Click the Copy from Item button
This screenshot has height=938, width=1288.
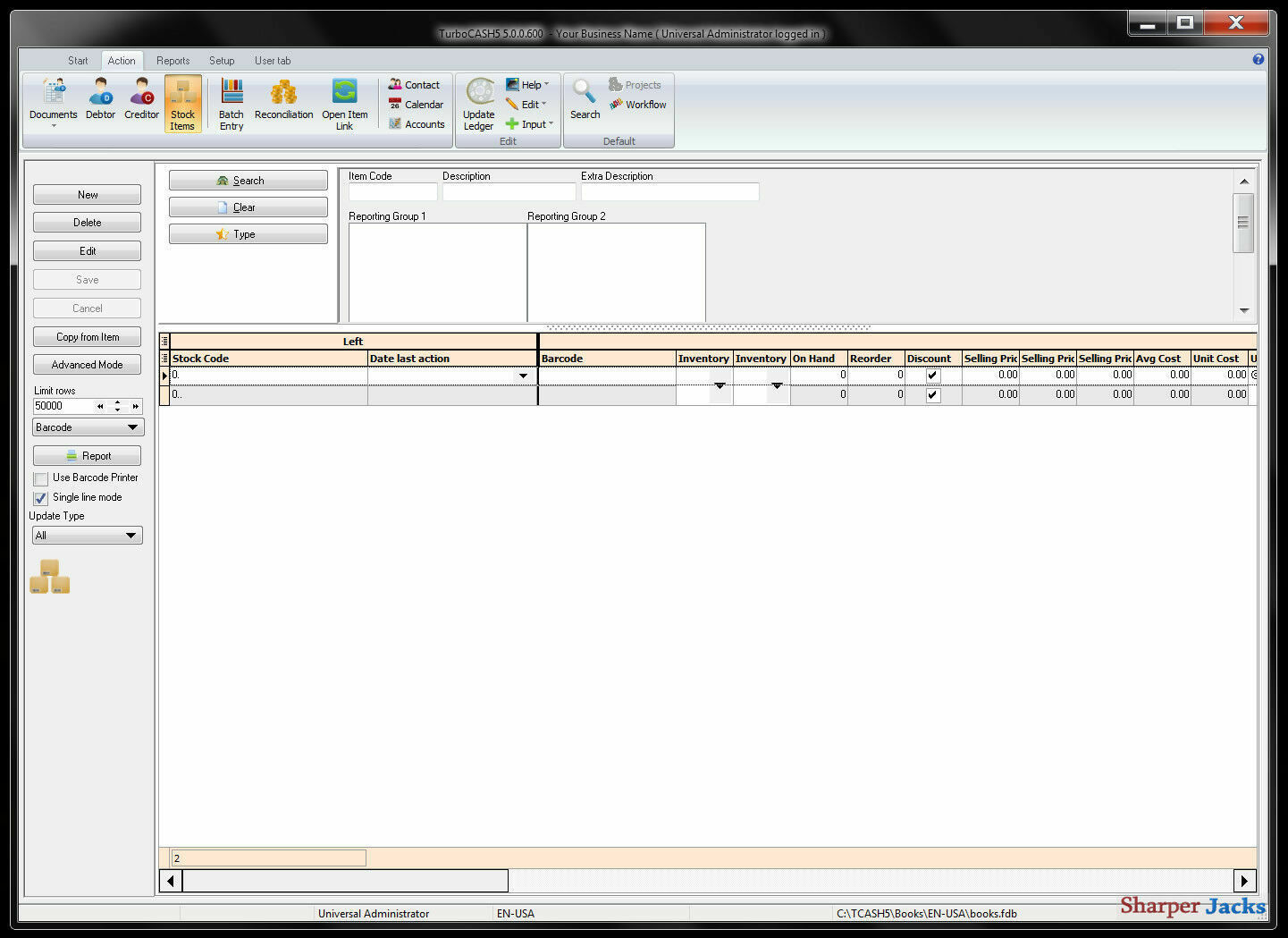point(87,337)
